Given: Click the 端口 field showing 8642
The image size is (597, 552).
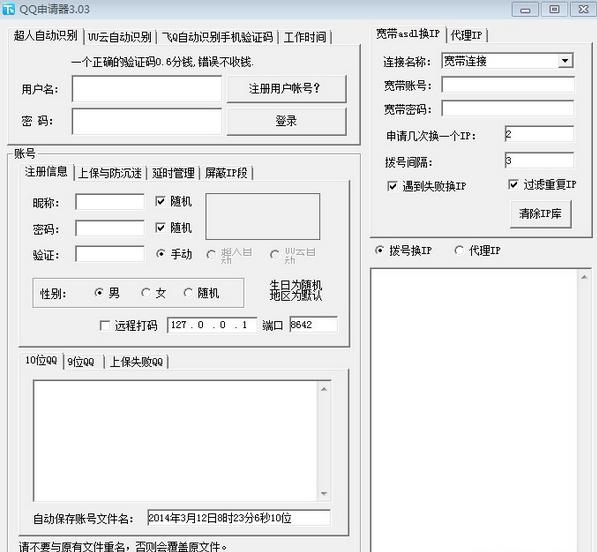Looking at the screenshot, I should 313,325.
